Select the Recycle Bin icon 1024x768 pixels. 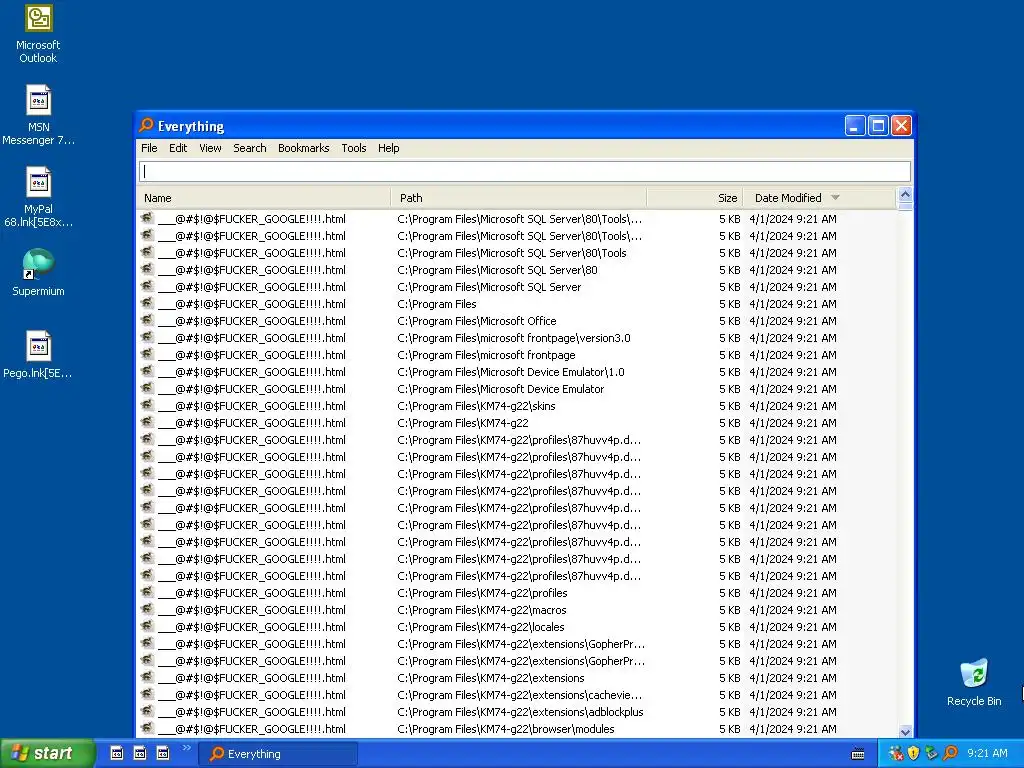[x=974, y=682]
